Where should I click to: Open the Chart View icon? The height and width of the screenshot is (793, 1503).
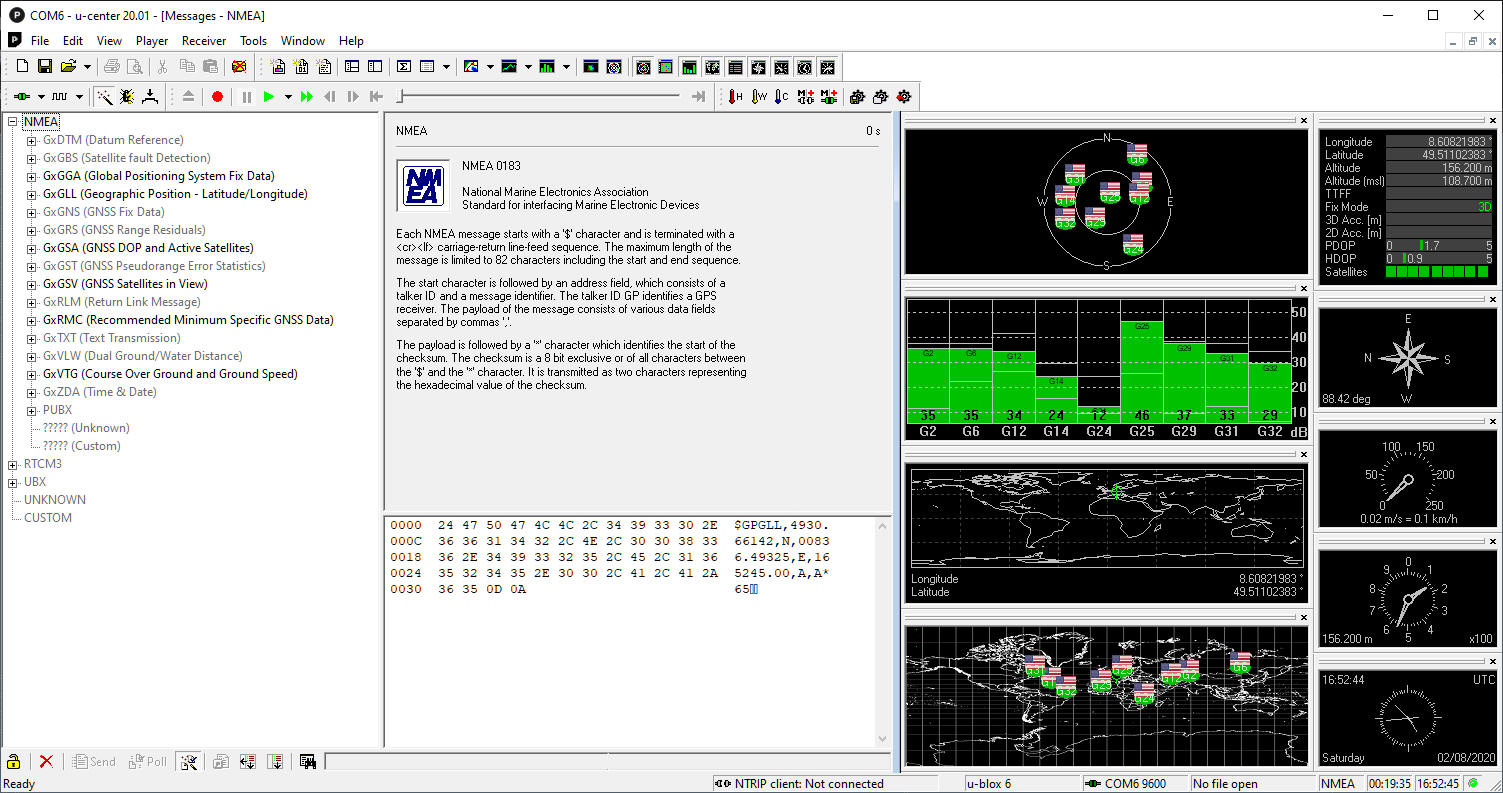click(509, 67)
